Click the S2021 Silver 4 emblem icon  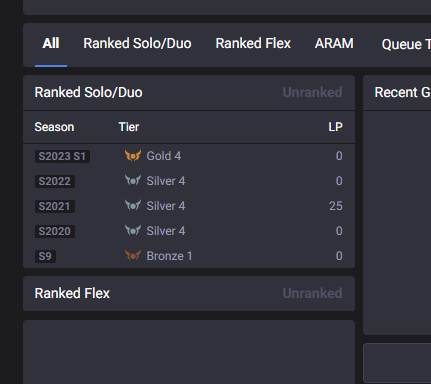[x=133, y=206]
